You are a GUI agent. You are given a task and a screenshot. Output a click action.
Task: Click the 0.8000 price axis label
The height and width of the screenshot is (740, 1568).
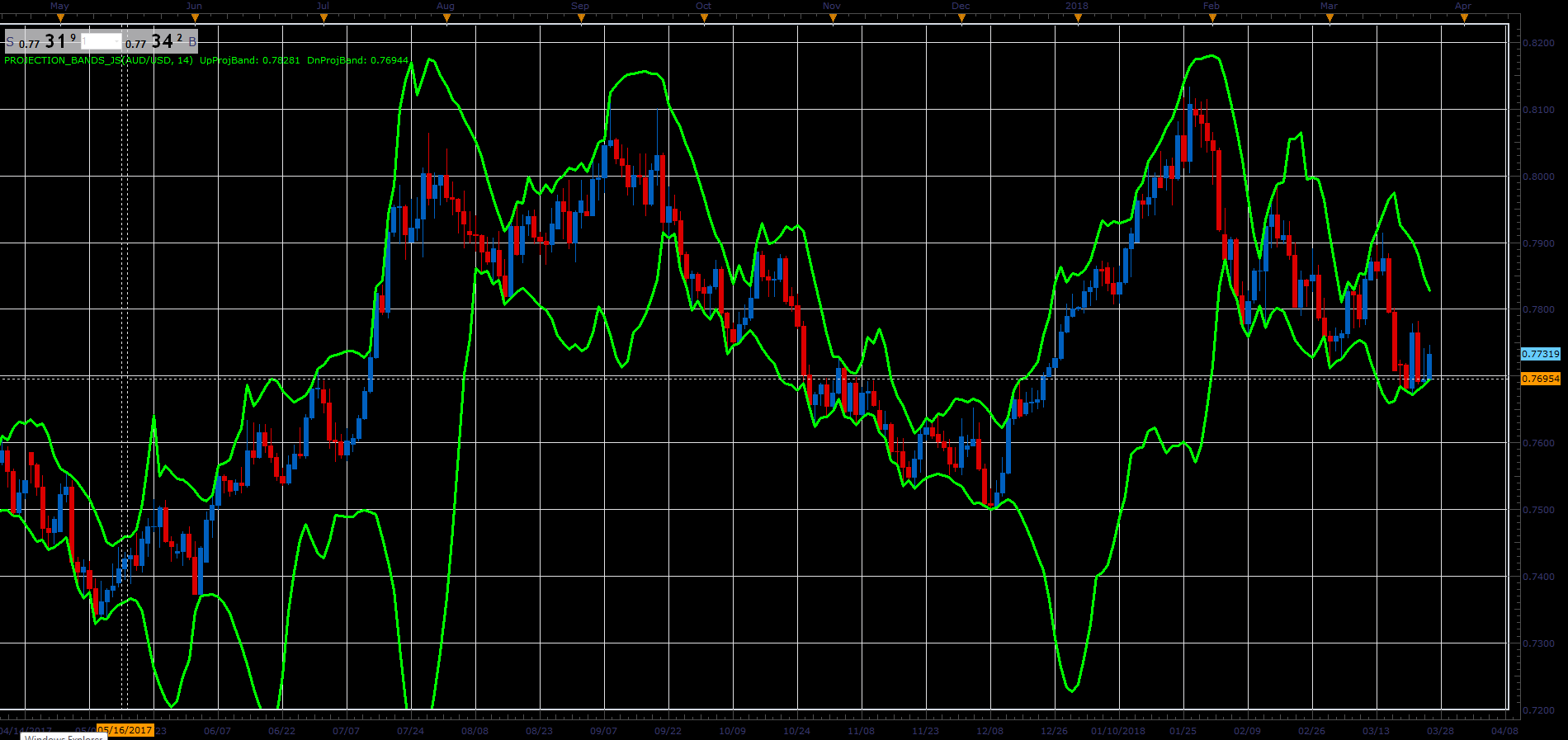[1538, 177]
